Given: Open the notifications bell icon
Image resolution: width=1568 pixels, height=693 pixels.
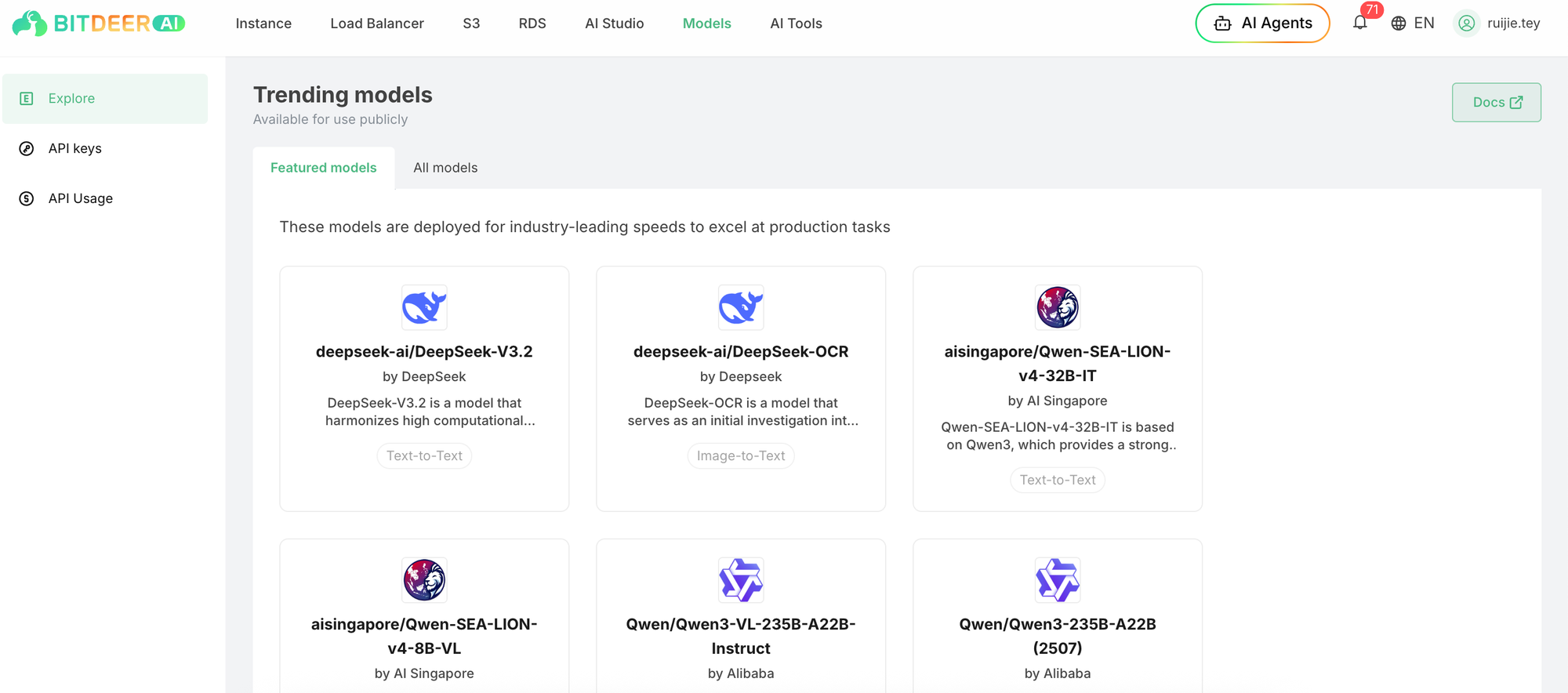Looking at the screenshot, I should click(x=1360, y=23).
